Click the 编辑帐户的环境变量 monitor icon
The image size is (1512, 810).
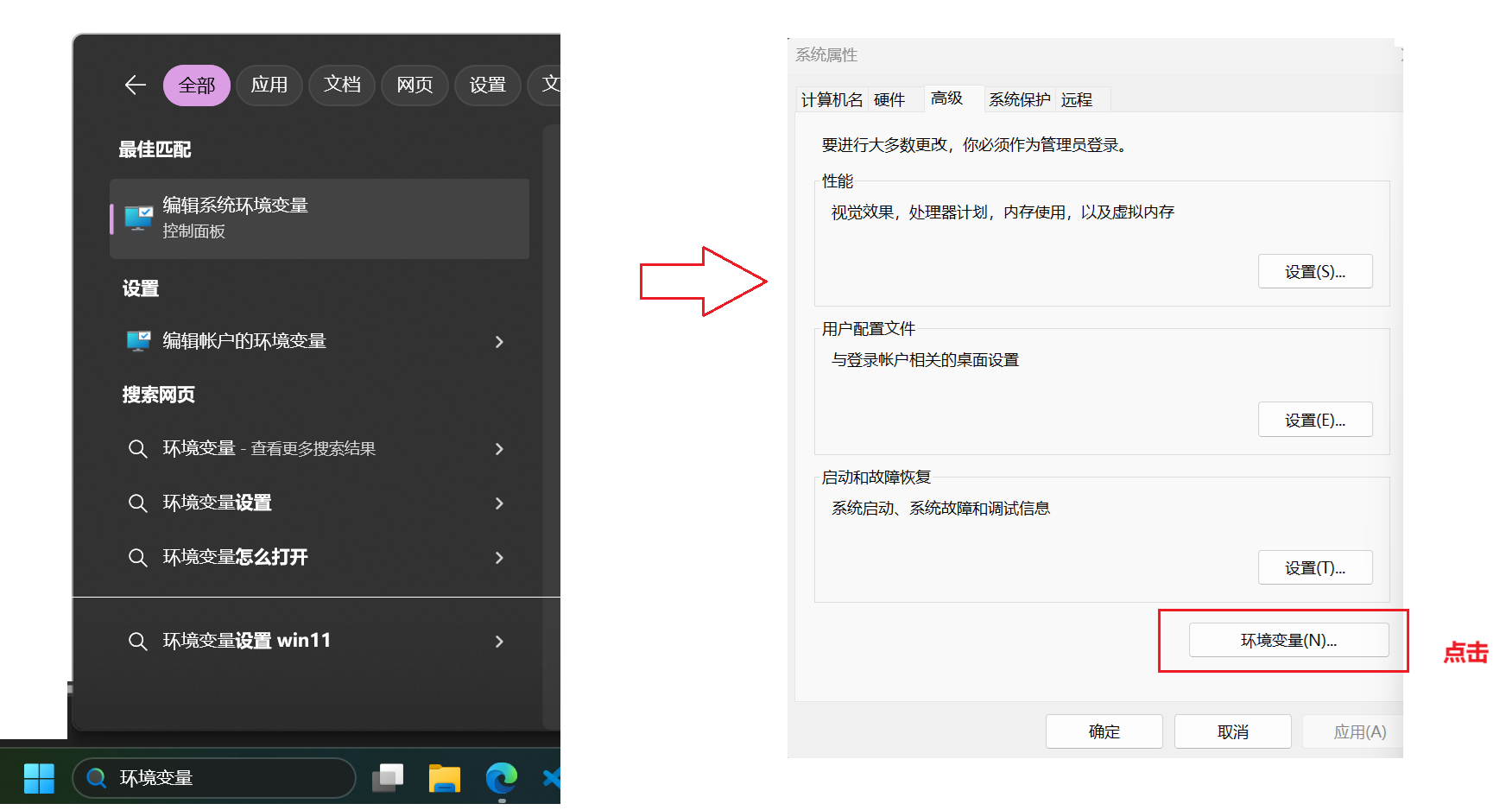pyautogui.click(x=138, y=341)
